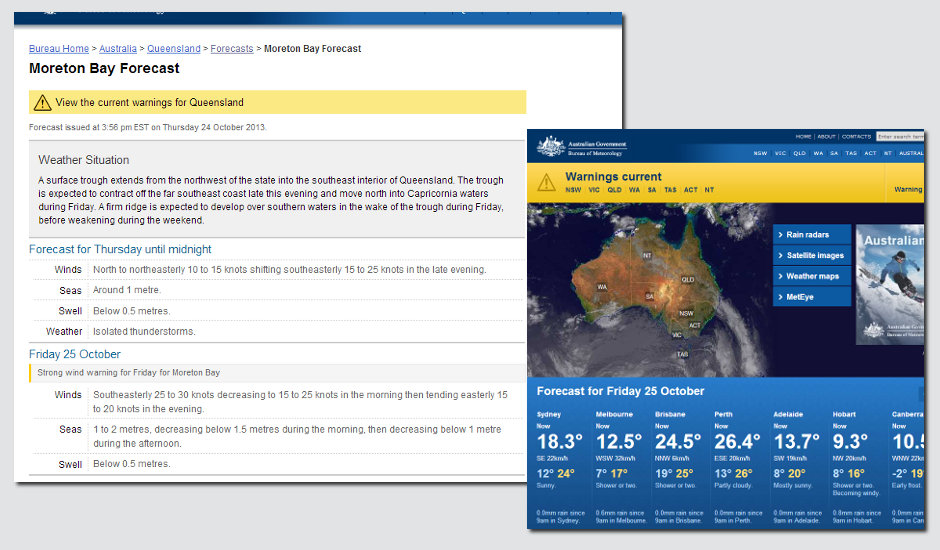The width and height of the screenshot is (940, 550).
Task: Go to HOME in the Bureau header
Action: point(803,137)
